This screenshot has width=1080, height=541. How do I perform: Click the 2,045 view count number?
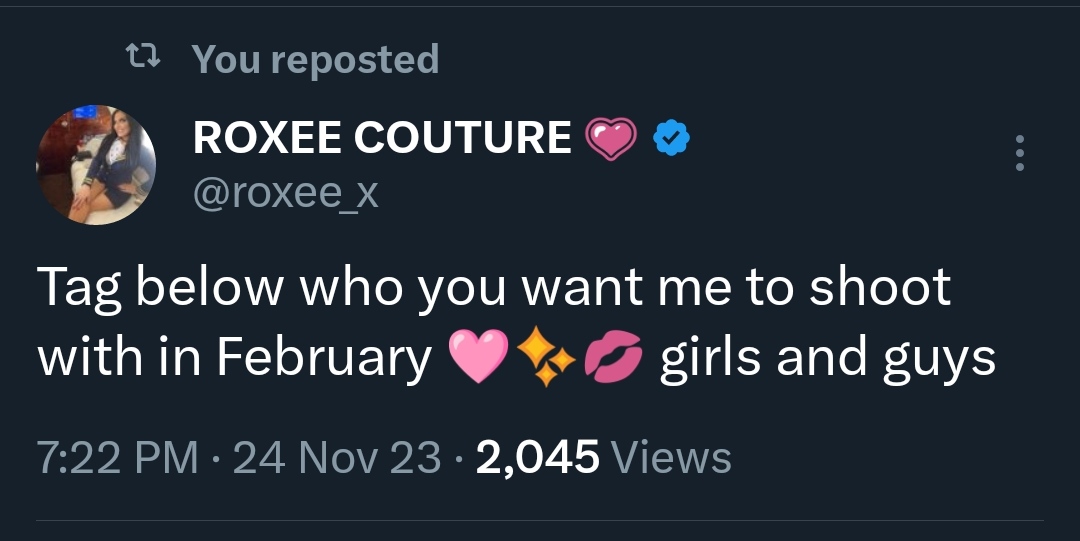(x=538, y=458)
